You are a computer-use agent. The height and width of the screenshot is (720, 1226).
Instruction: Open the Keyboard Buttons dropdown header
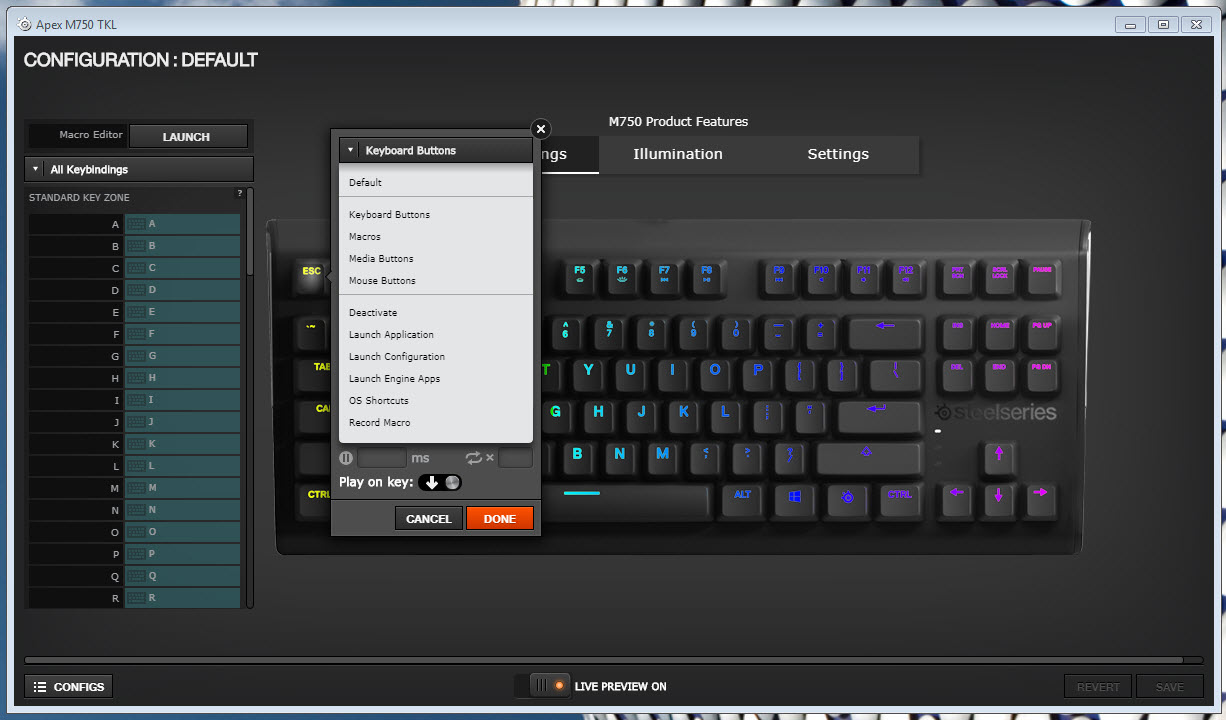tap(436, 150)
